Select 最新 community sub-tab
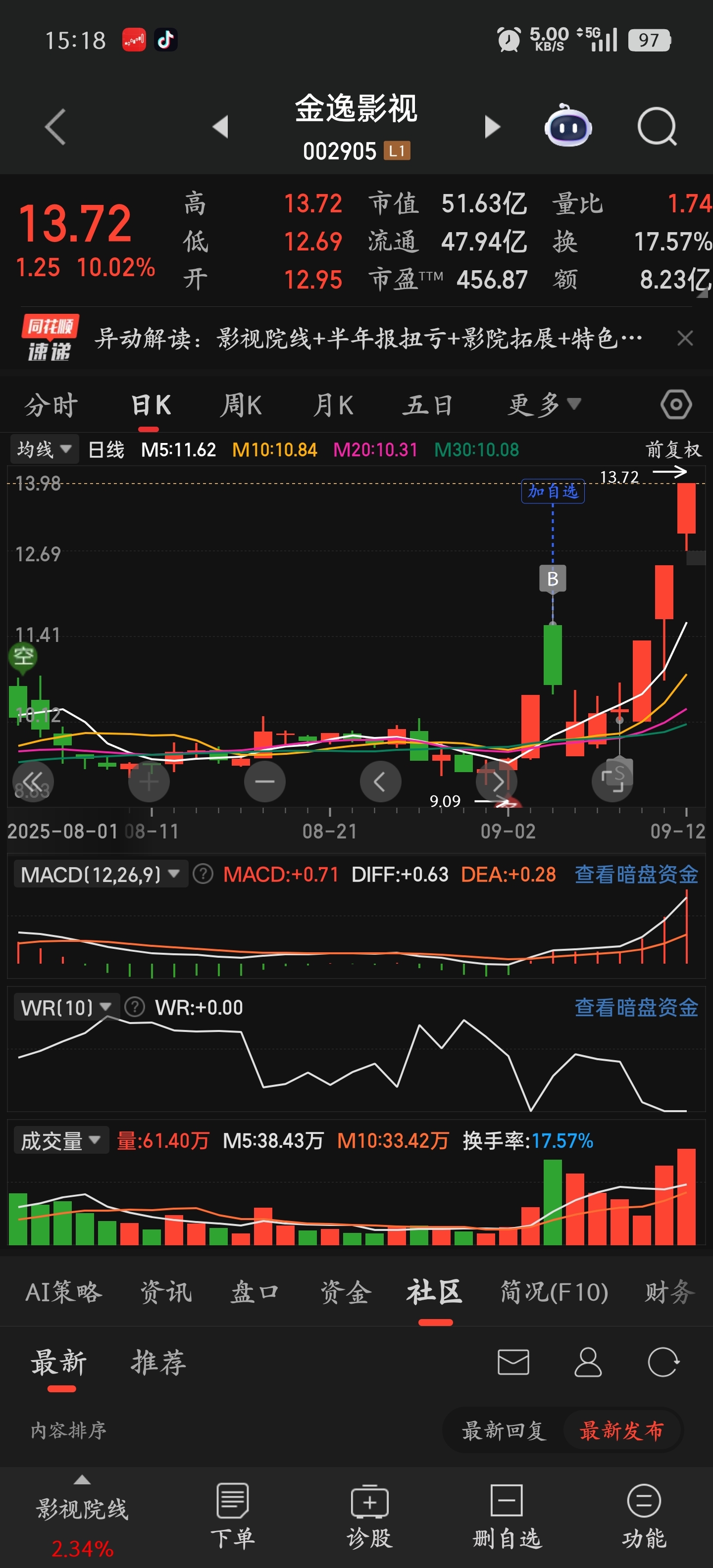 [x=59, y=1362]
